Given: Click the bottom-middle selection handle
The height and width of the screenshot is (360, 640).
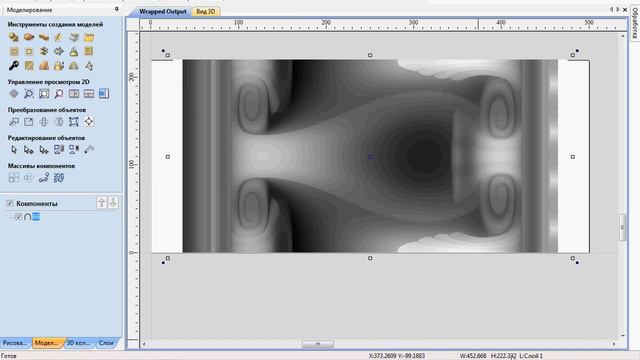Looking at the screenshot, I should click(370, 258).
